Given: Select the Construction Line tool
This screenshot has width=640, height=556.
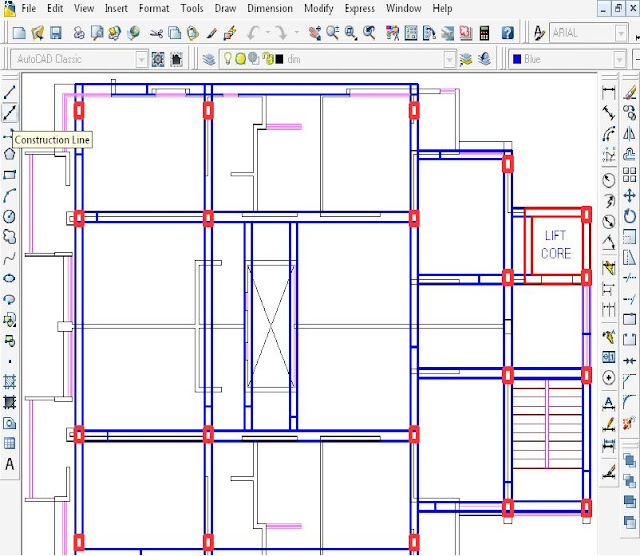Looking at the screenshot, I should (9, 112).
